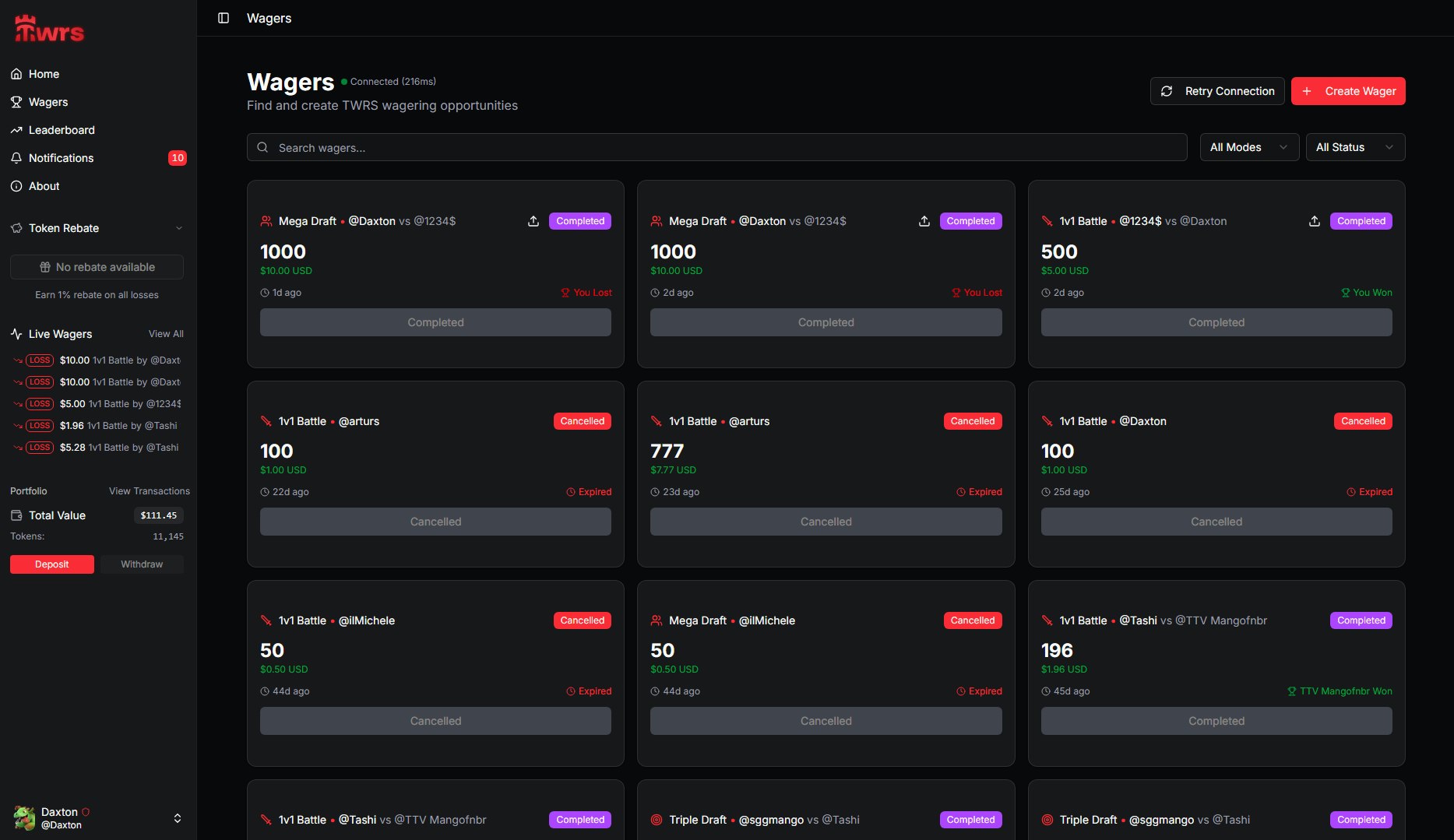The image size is (1454, 840).
Task: Open Wagers in the sidebar
Action: [98, 102]
